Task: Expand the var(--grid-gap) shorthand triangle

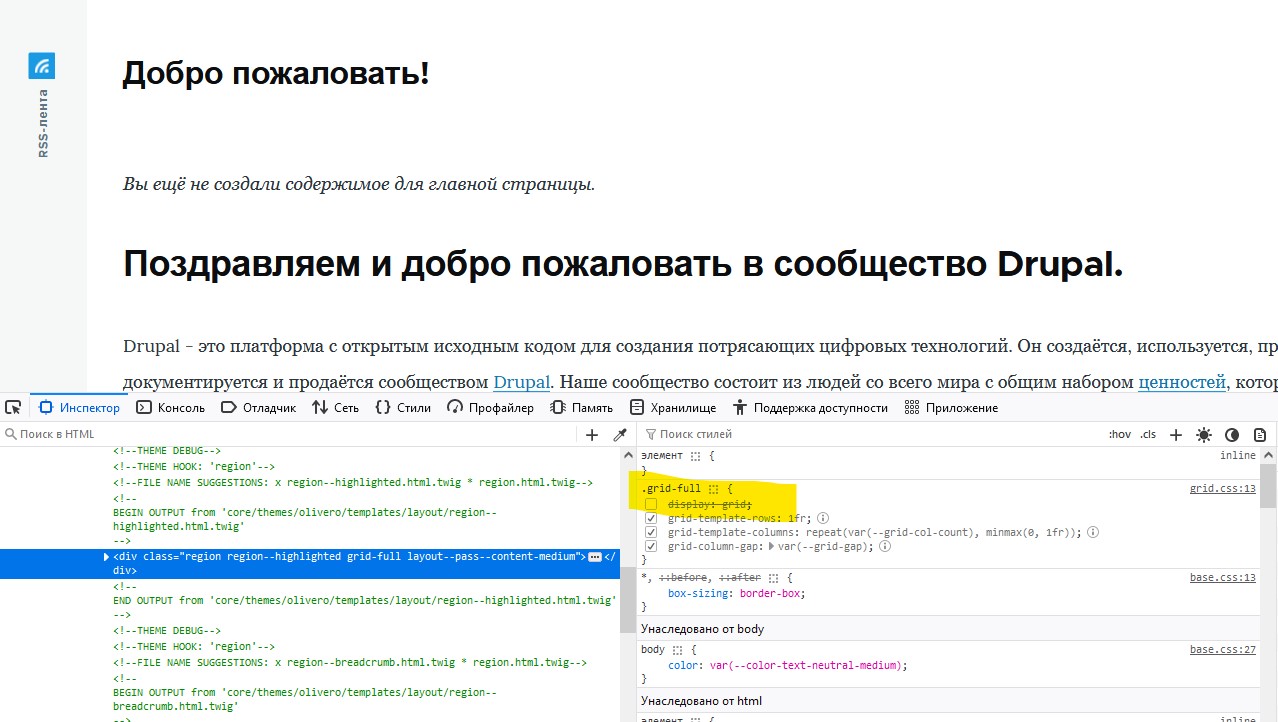Action: point(772,547)
